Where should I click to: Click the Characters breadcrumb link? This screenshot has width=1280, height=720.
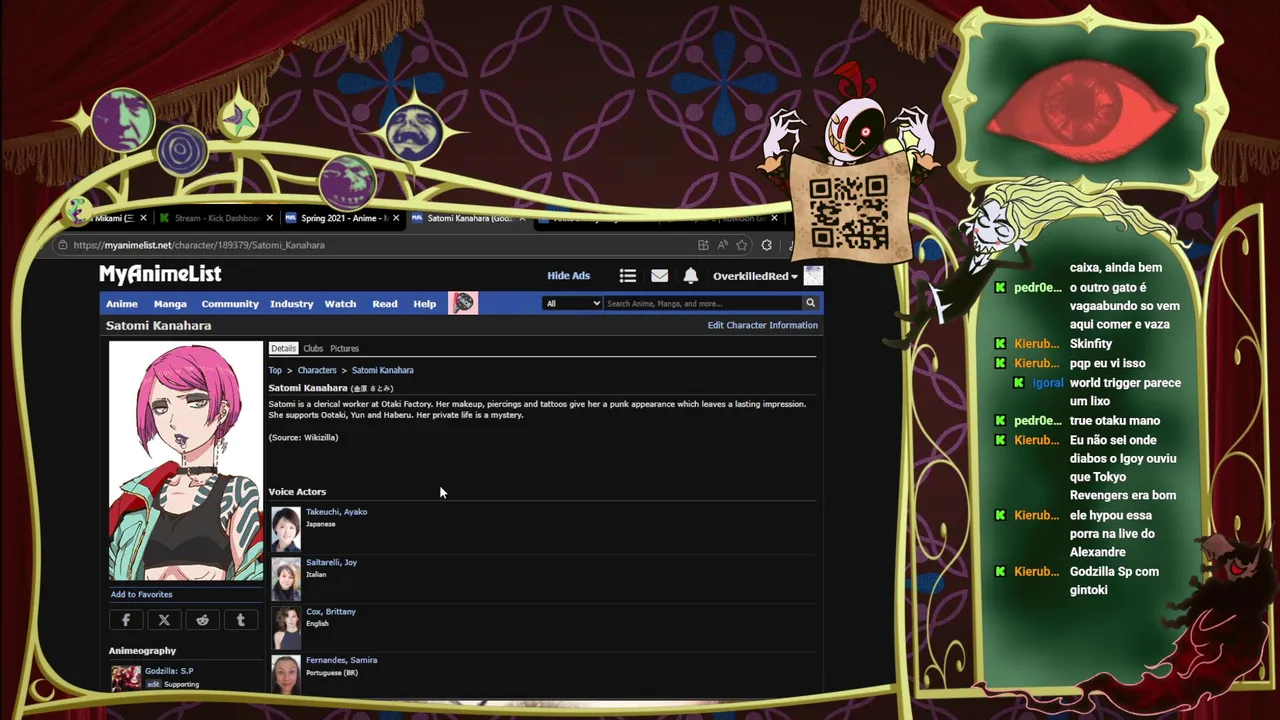(317, 370)
